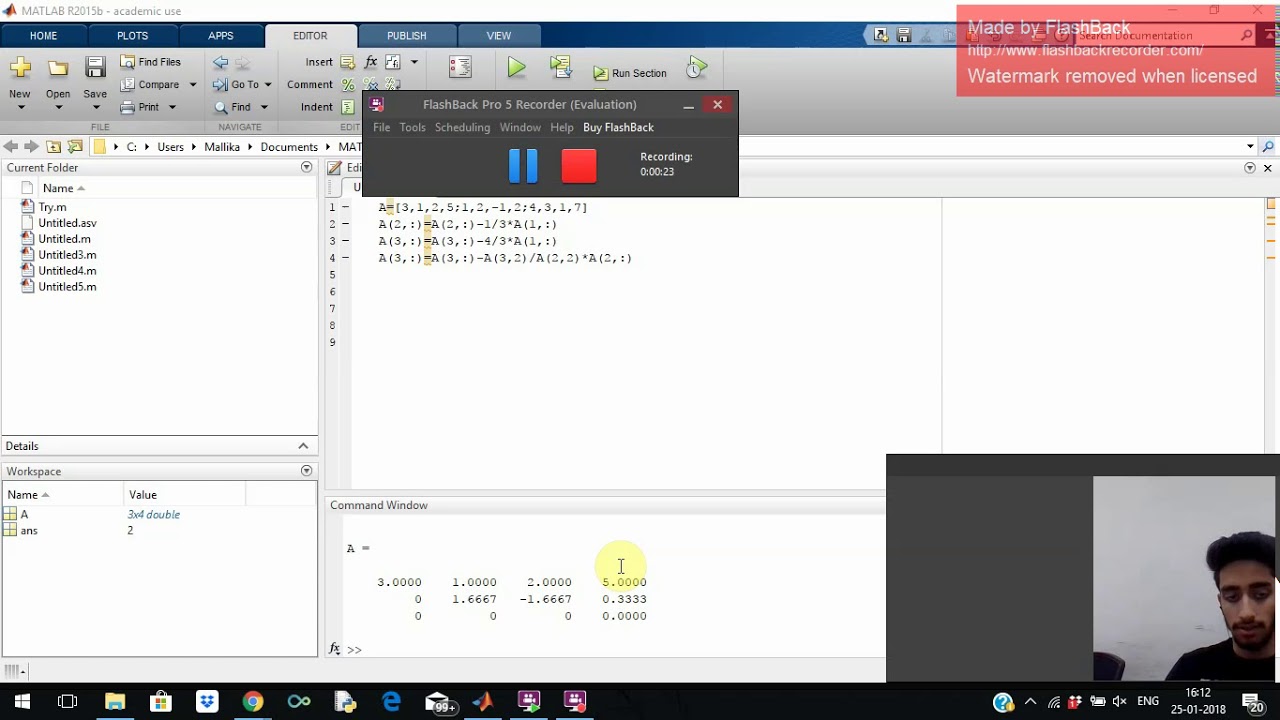Insert section using Insert icon
The image size is (1280, 720).
pos(348,62)
